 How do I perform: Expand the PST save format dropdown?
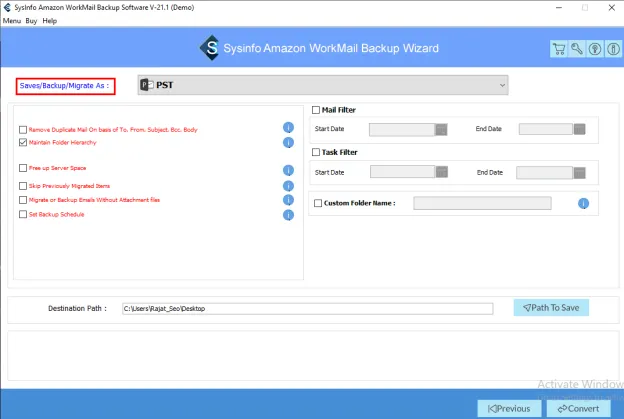(x=322, y=86)
